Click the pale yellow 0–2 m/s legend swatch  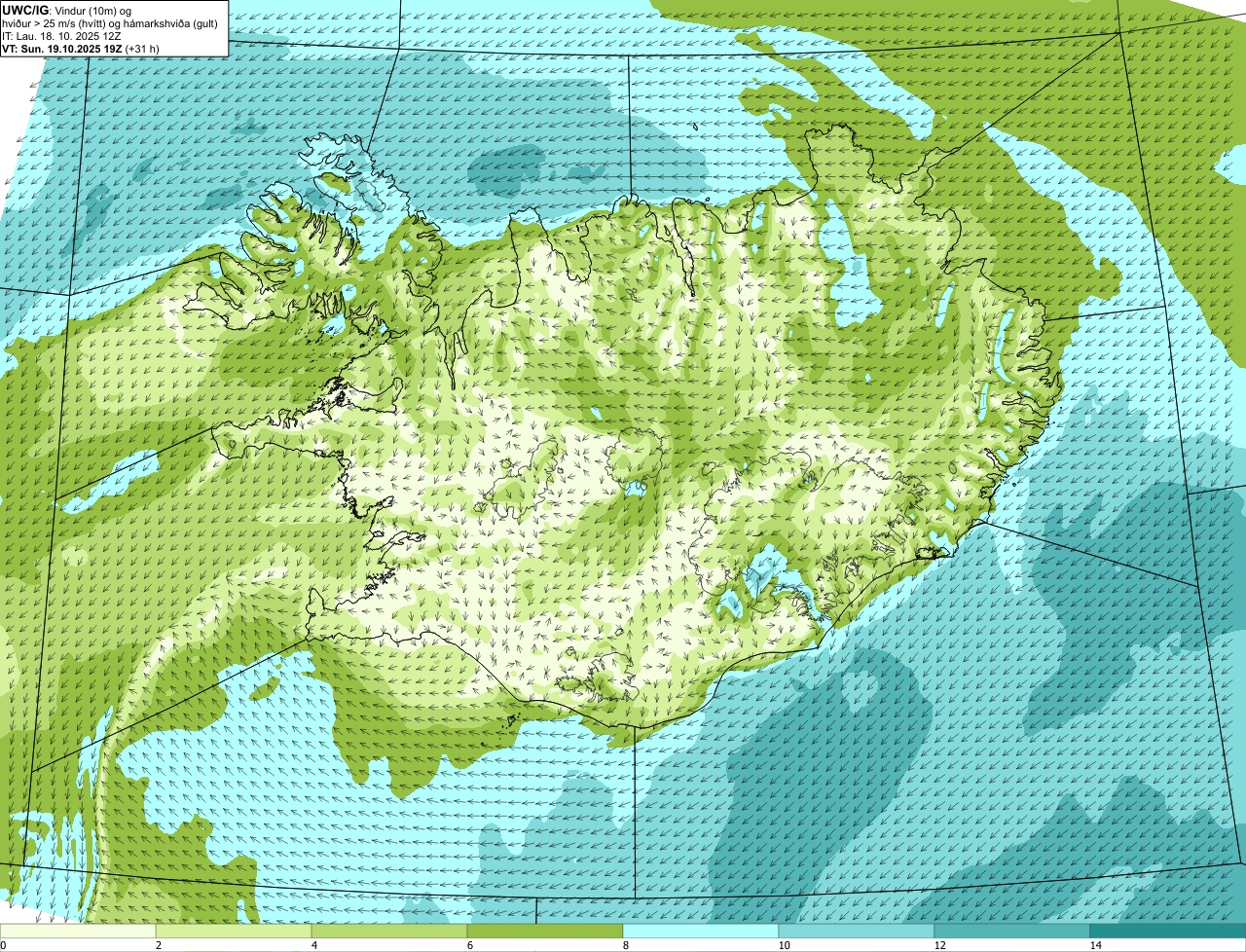(x=78, y=931)
